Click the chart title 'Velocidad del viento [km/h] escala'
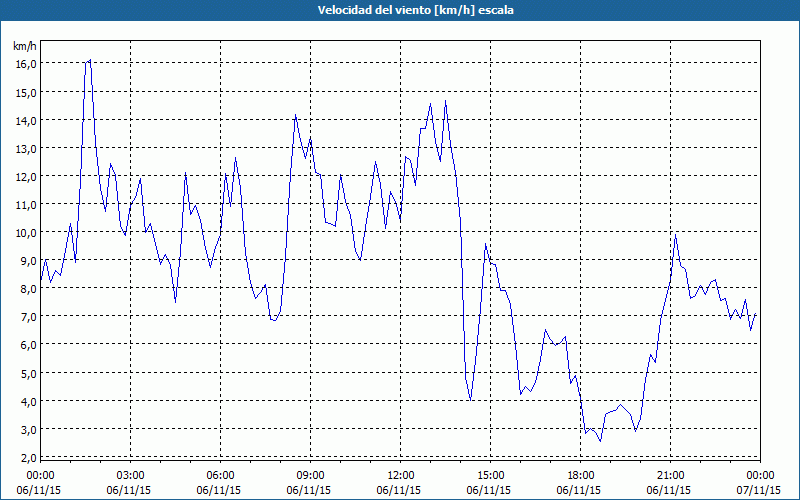 (x=415, y=10)
